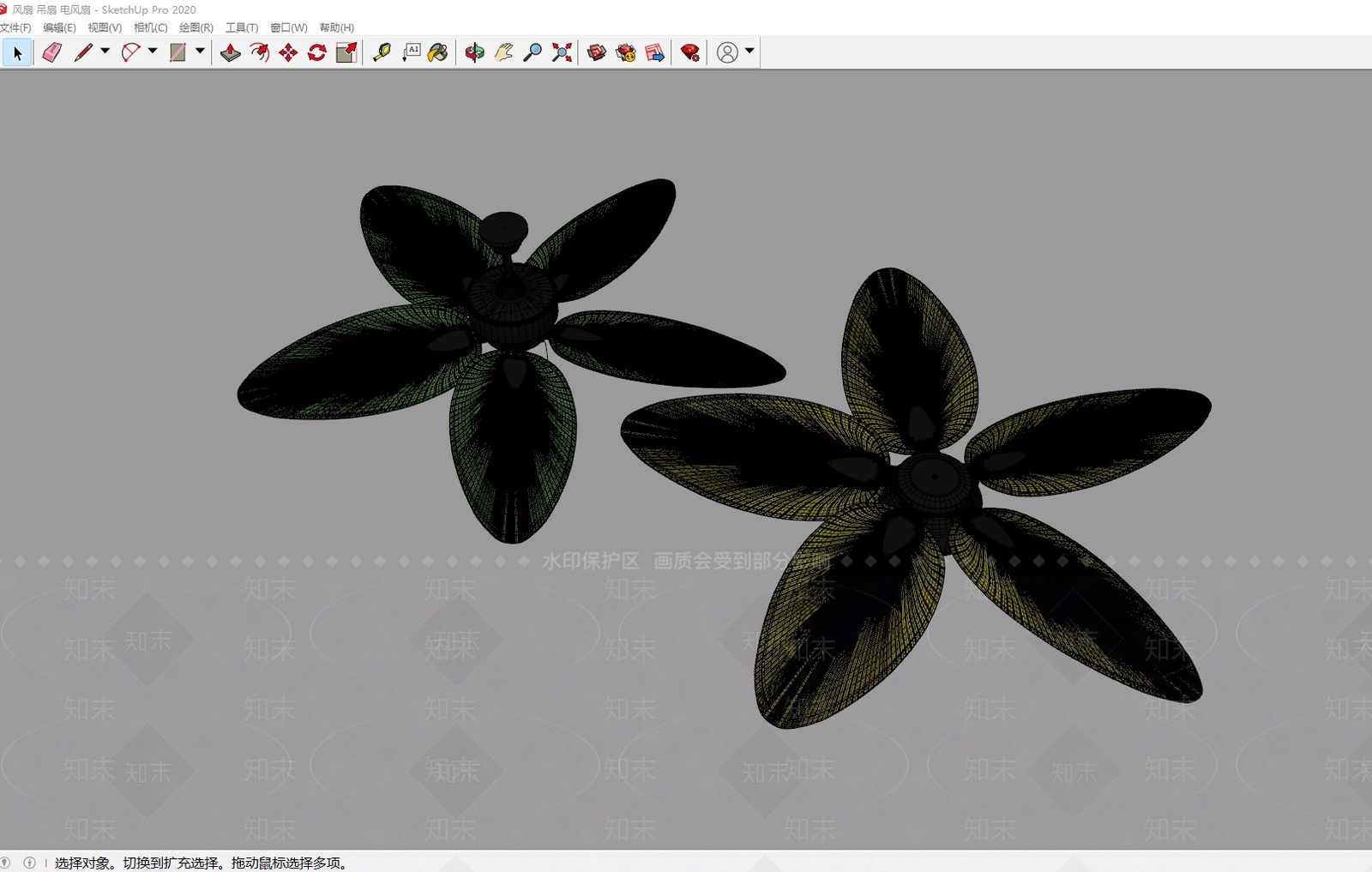This screenshot has width=1372, height=872.
Task: Select the Text label tool
Action: point(412,53)
